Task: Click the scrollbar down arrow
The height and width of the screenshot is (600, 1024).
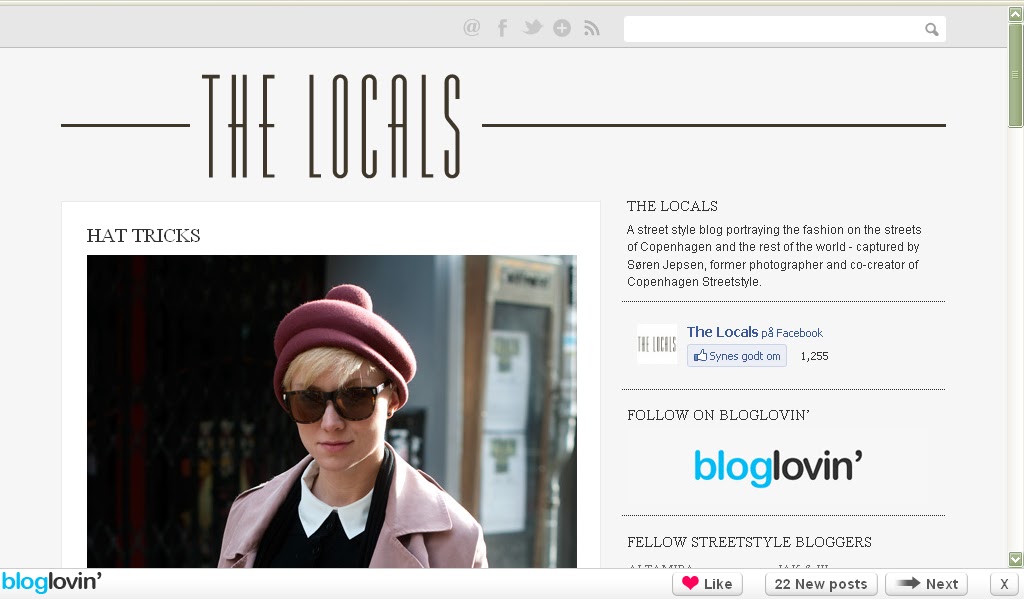Action: (x=1016, y=559)
